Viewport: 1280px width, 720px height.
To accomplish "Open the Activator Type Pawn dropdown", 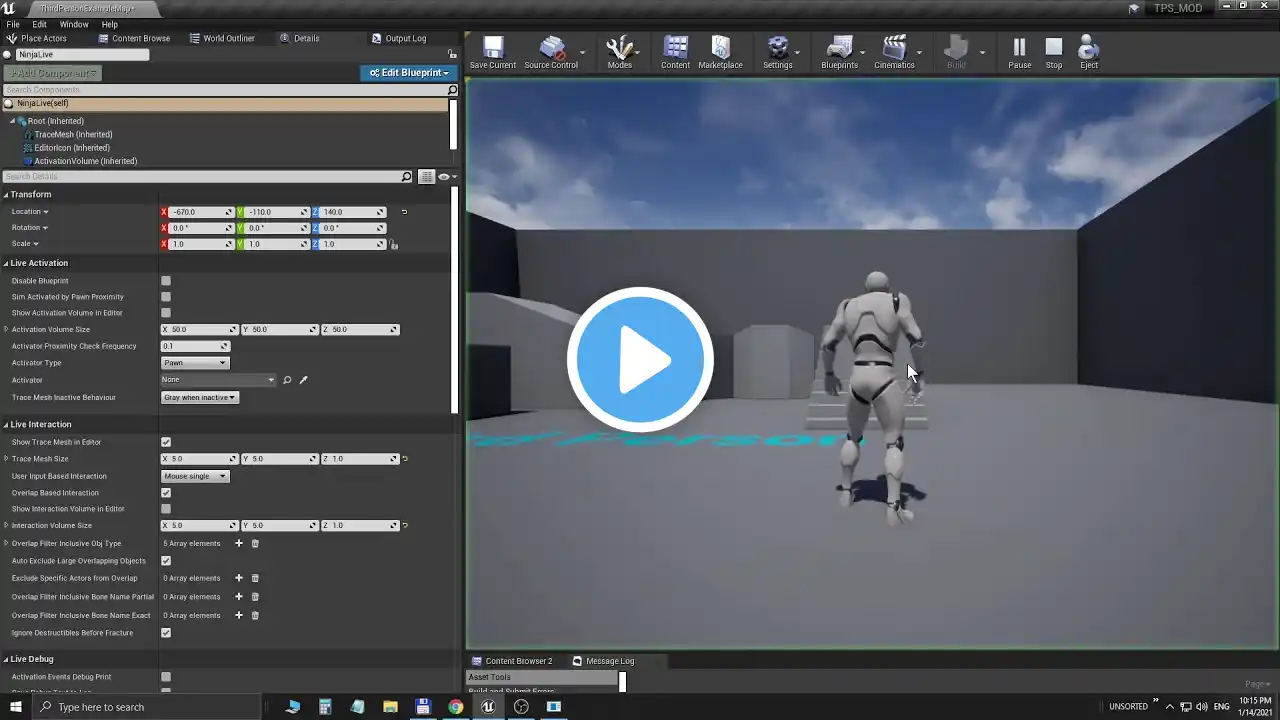I will coord(195,363).
